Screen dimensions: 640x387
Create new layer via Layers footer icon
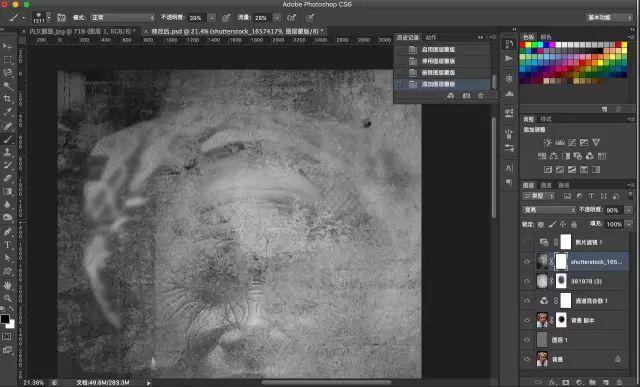(x=606, y=383)
